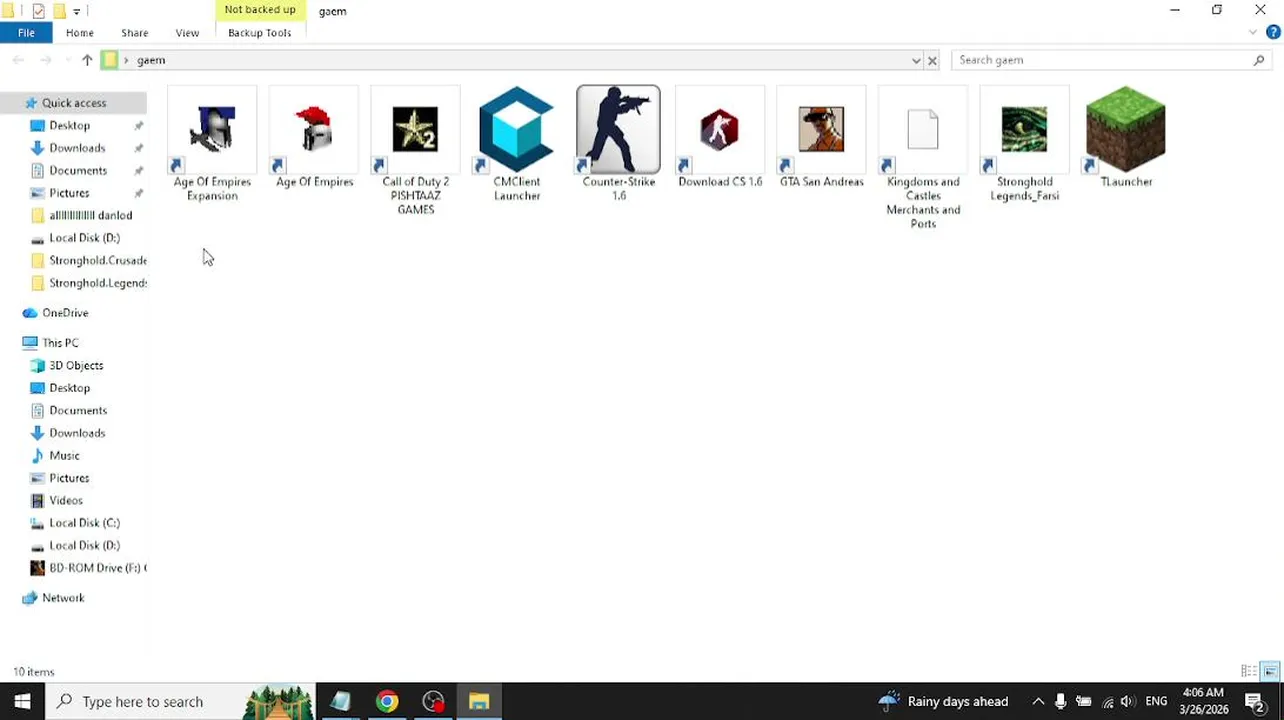Click the Up one level arrow
This screenshot has width=1284, height=720.
point(87,60)
